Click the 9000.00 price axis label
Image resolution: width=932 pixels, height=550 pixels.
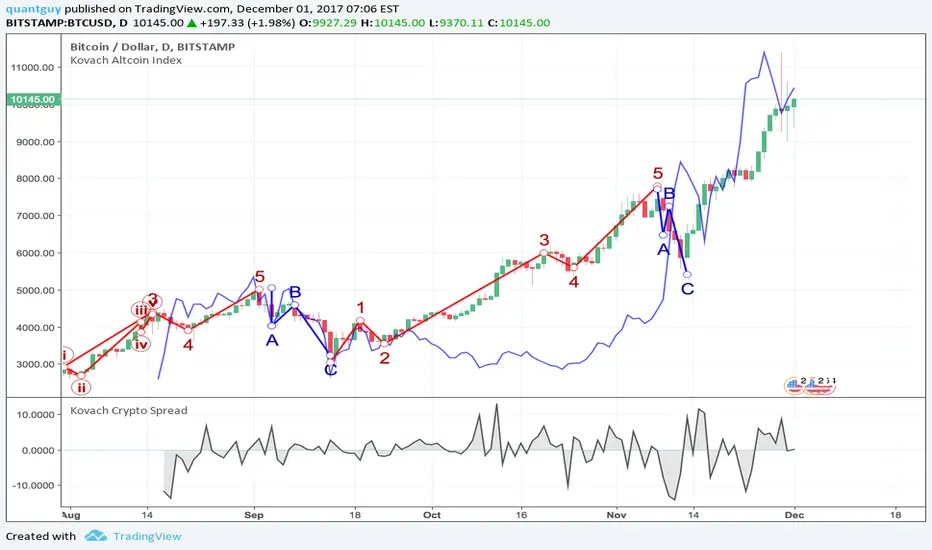(35, 142)
